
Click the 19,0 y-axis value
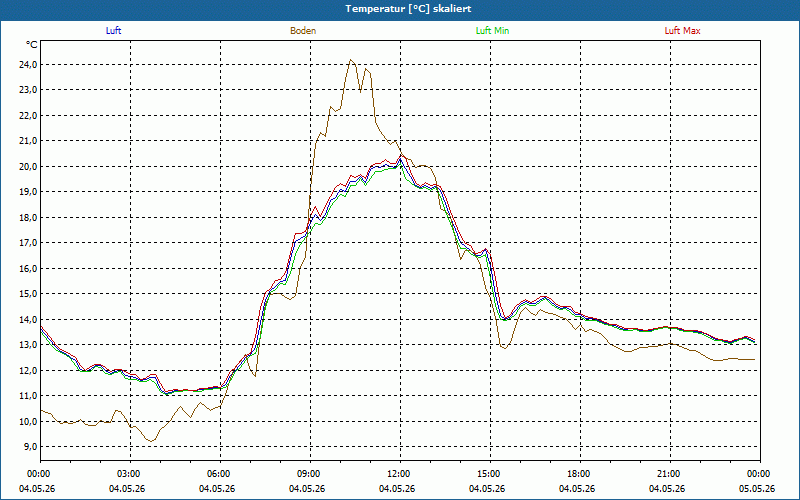pos(29,192)
